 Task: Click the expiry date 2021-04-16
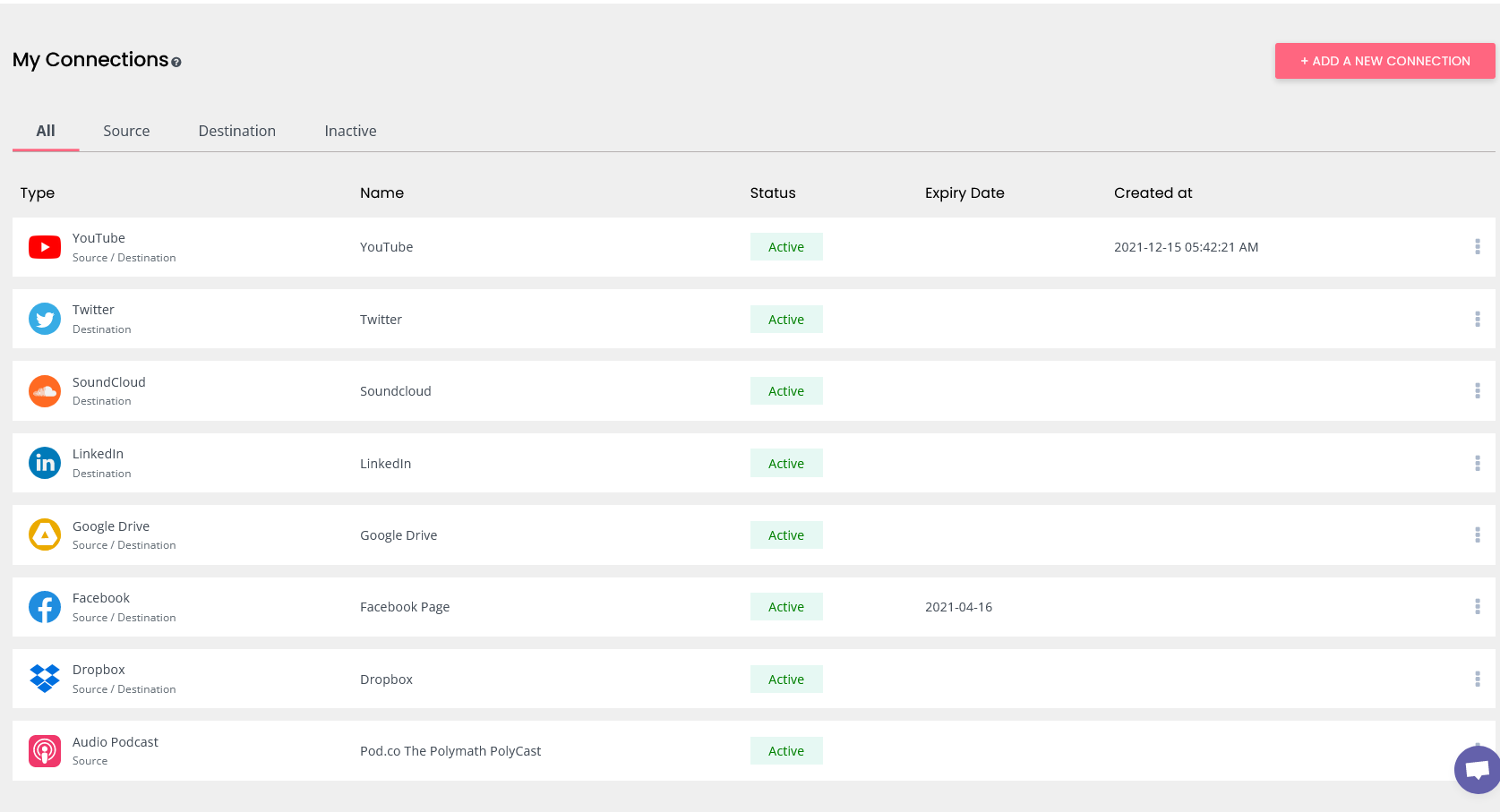point(958,607)
